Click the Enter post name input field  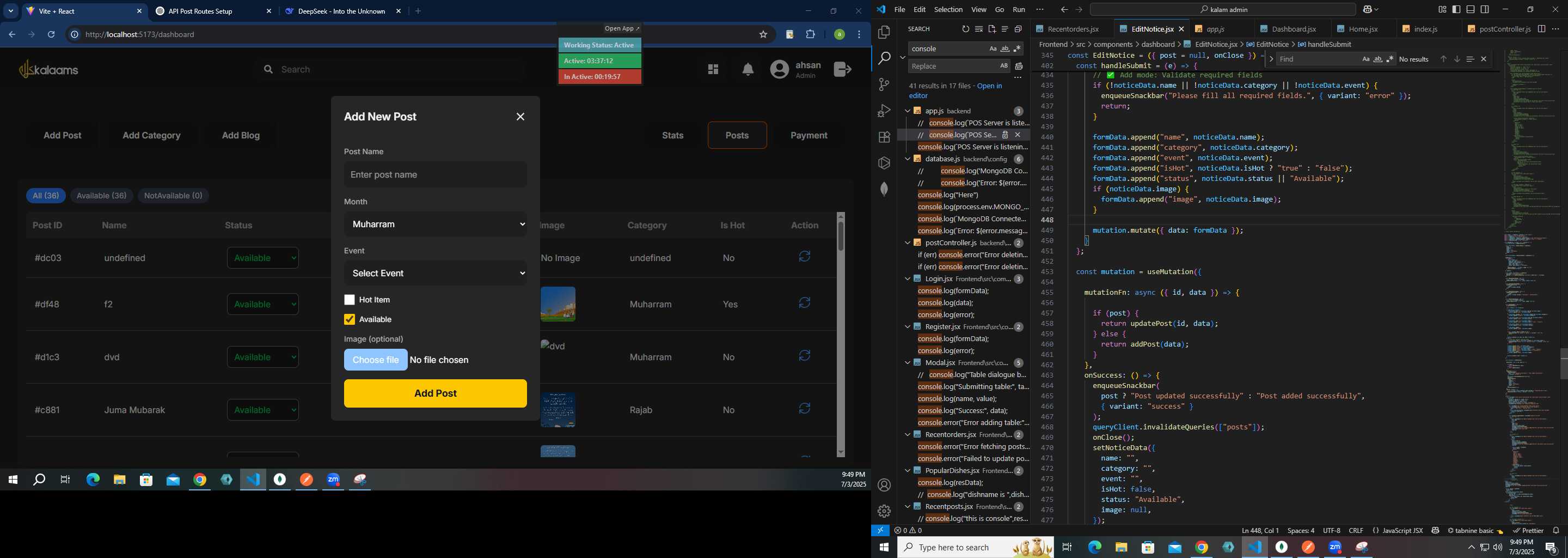tap(435, 175)
